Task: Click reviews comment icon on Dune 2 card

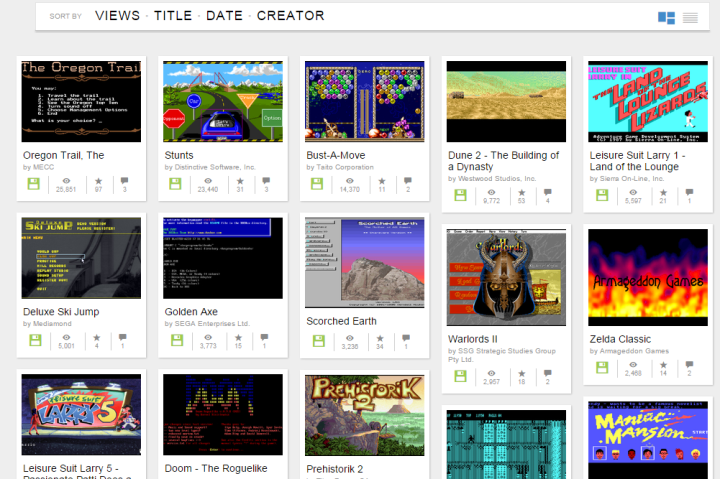Action: coord(549,192)
